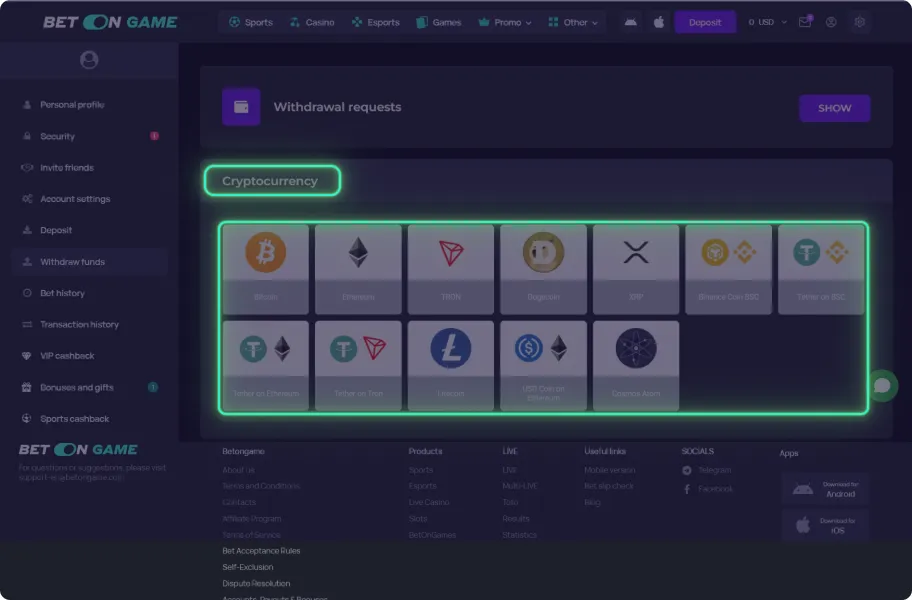Open VIP cashback sidebar item
The height and width of the screenshot is (600, 912).
coord(67,356)
